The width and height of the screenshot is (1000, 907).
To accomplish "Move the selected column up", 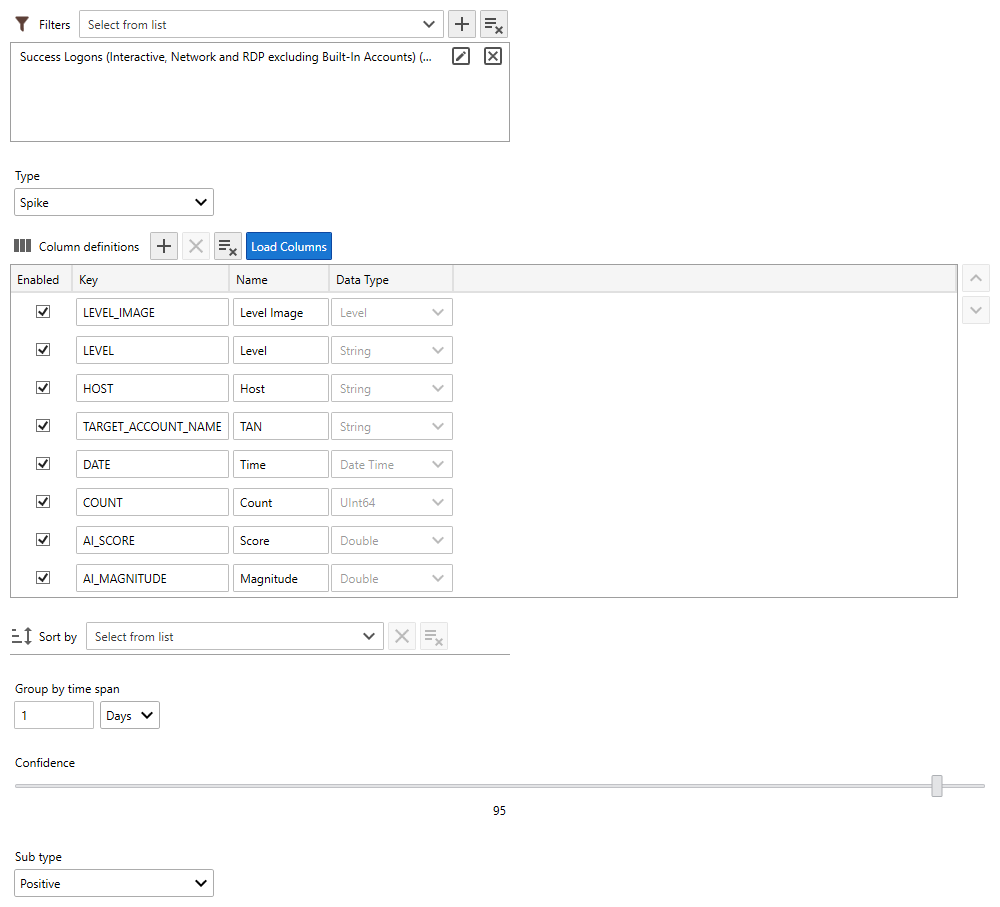I will point(975,279).
